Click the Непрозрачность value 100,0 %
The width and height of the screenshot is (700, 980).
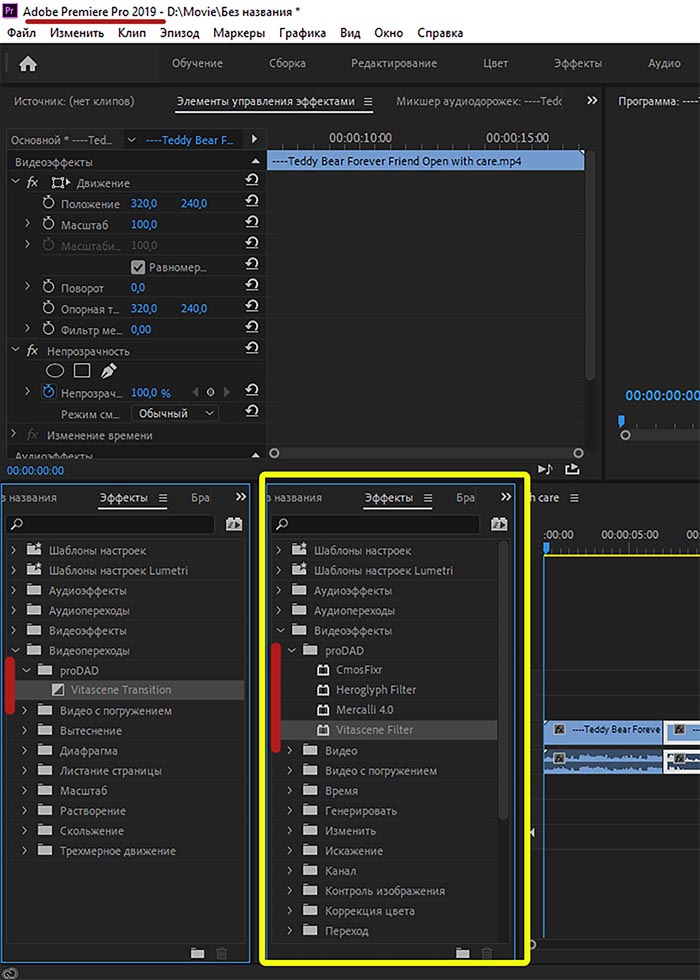point(151,393)
